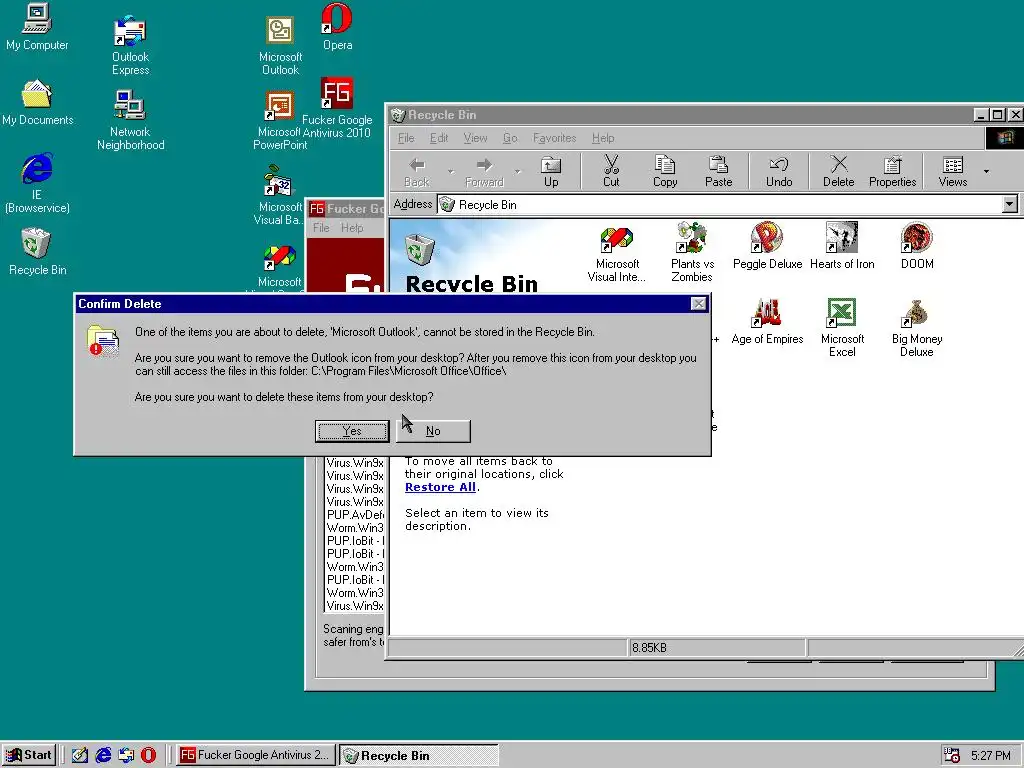Launch Opera from the desktop

click(x=337, y=27)
